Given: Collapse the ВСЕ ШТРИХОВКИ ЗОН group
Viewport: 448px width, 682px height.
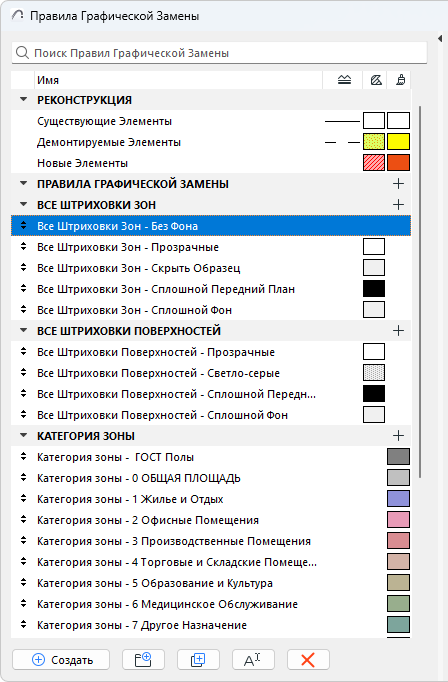Looking at the screenshot, I should [23, 204].
